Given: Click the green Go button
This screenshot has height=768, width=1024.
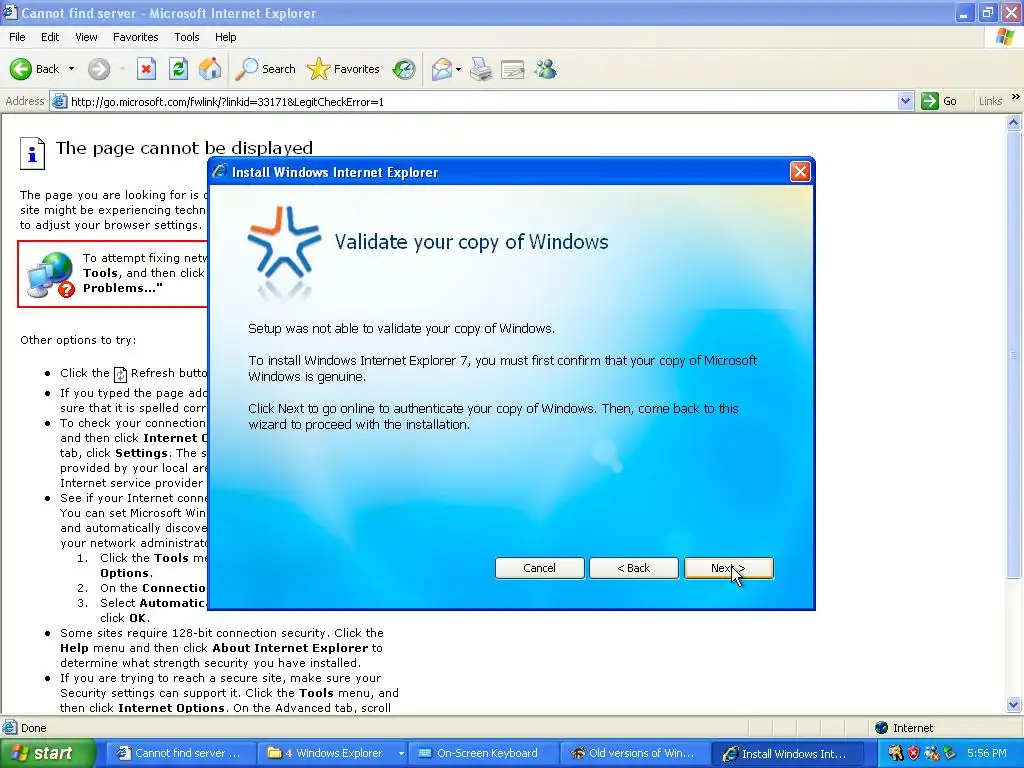Looking at the screenshot, I should (939, 101).
